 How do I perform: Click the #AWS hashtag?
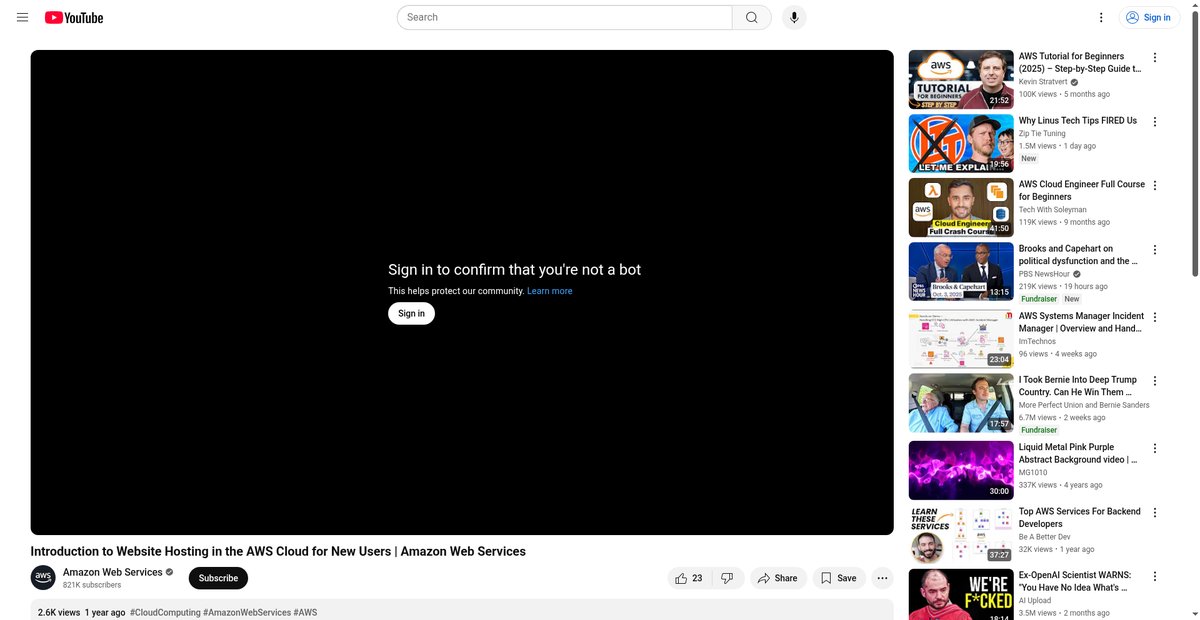(x=305, y=612)
